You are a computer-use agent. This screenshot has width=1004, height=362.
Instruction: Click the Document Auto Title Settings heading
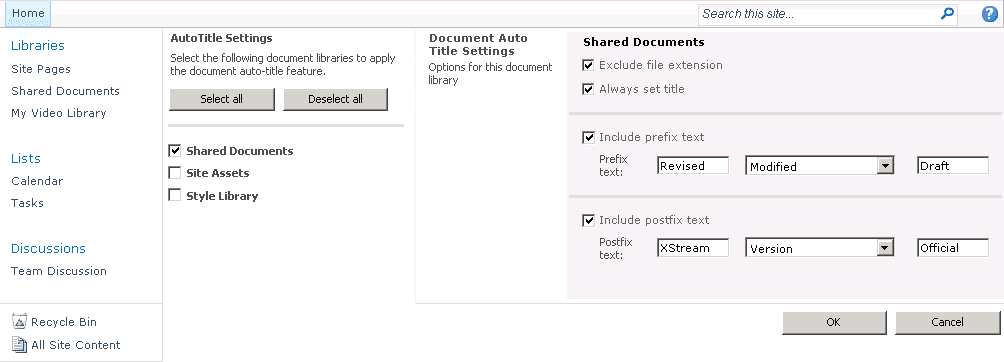(x=478, y=44)
